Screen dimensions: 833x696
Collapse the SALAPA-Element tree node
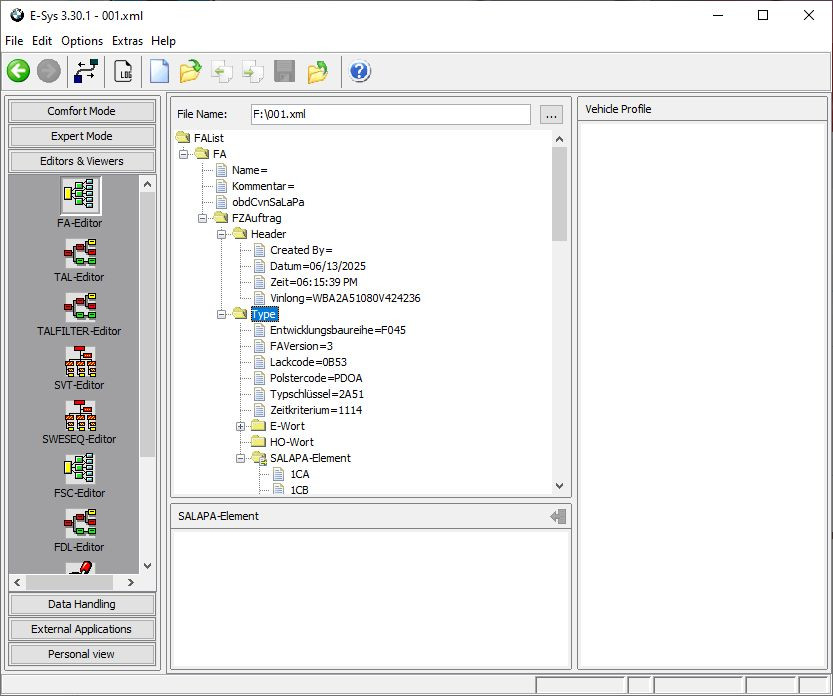(x=241, y=459)
